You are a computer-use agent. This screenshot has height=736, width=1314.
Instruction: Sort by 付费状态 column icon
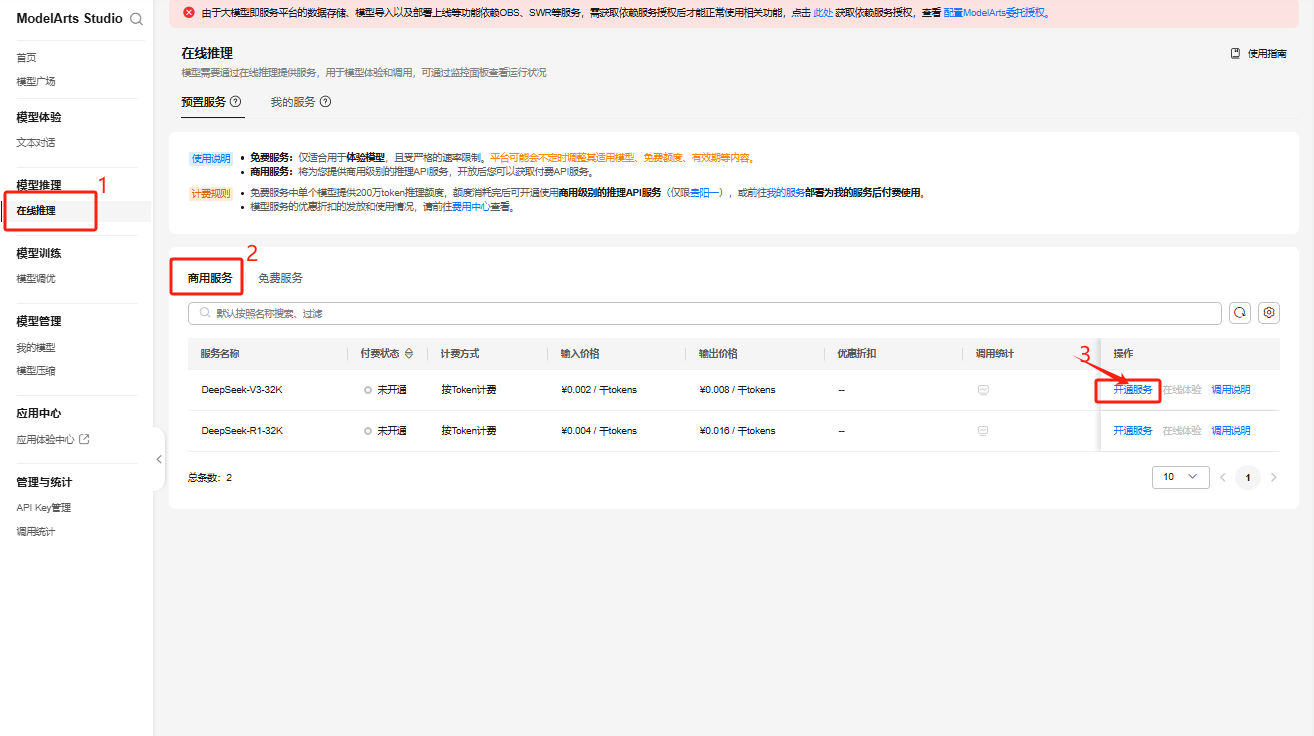pos(409,354)
